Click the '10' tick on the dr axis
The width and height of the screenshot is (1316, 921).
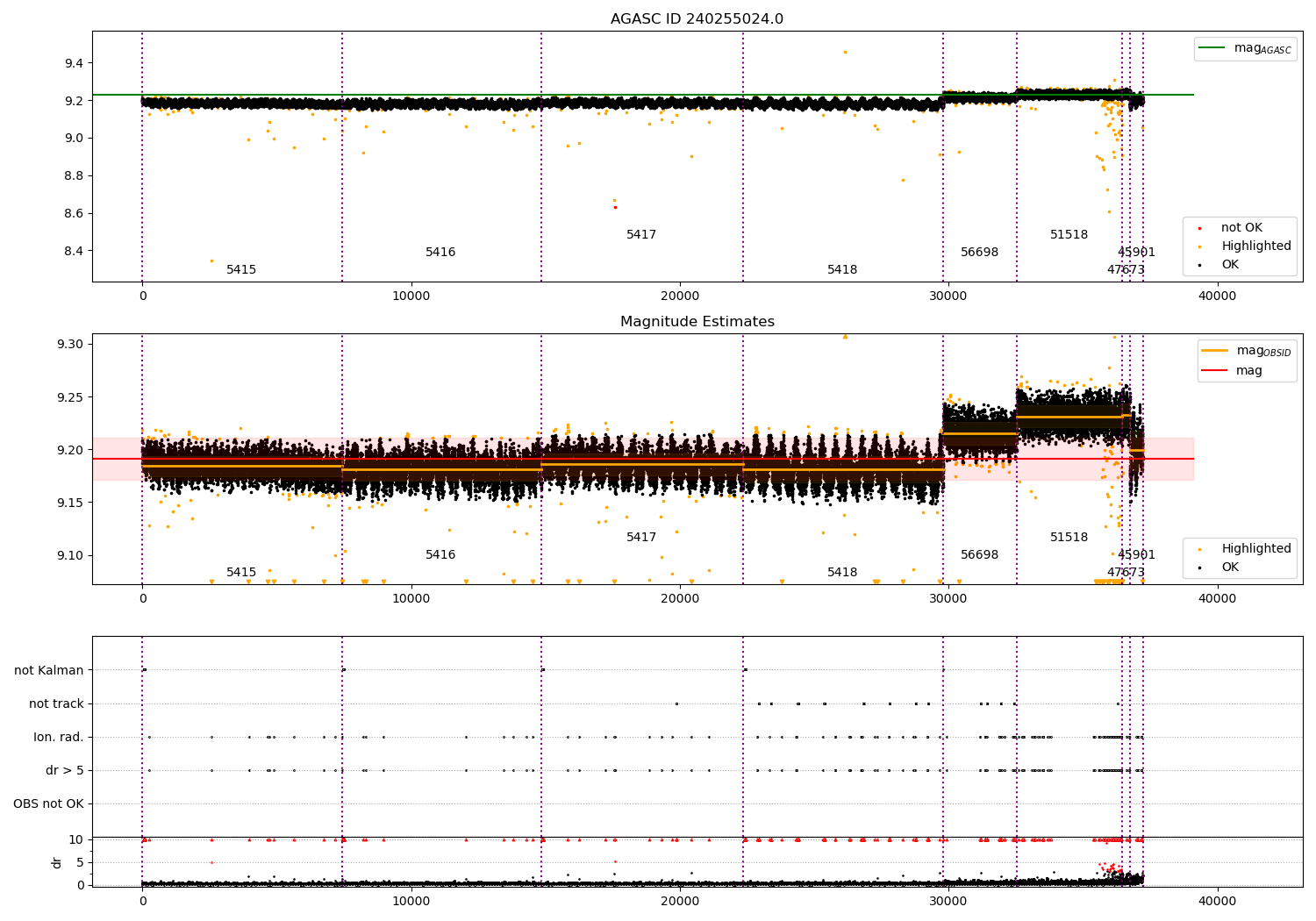76,839
